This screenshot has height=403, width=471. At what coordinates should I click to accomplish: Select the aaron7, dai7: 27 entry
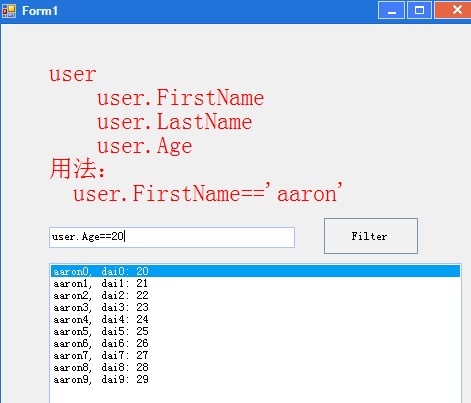(255, 355)
